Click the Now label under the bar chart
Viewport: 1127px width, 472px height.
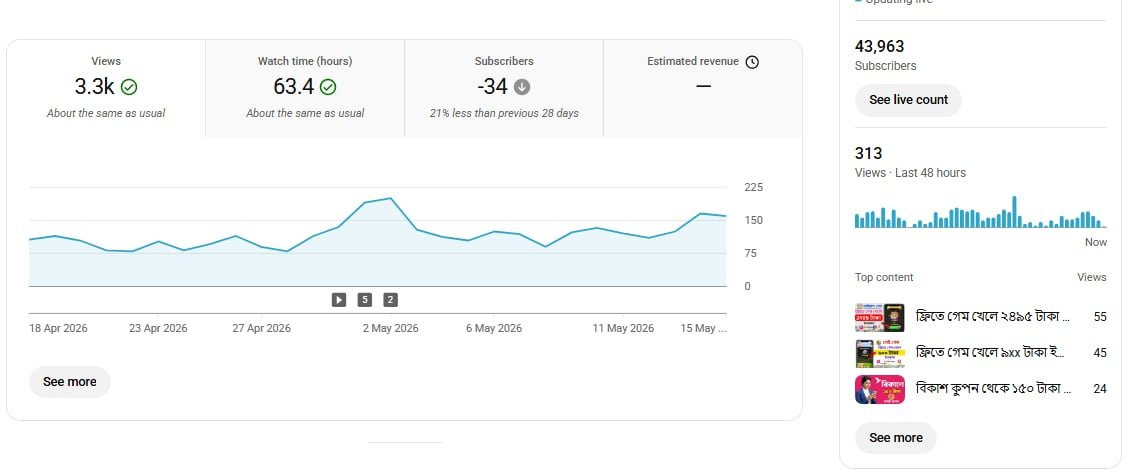(x=1096, y=242)
